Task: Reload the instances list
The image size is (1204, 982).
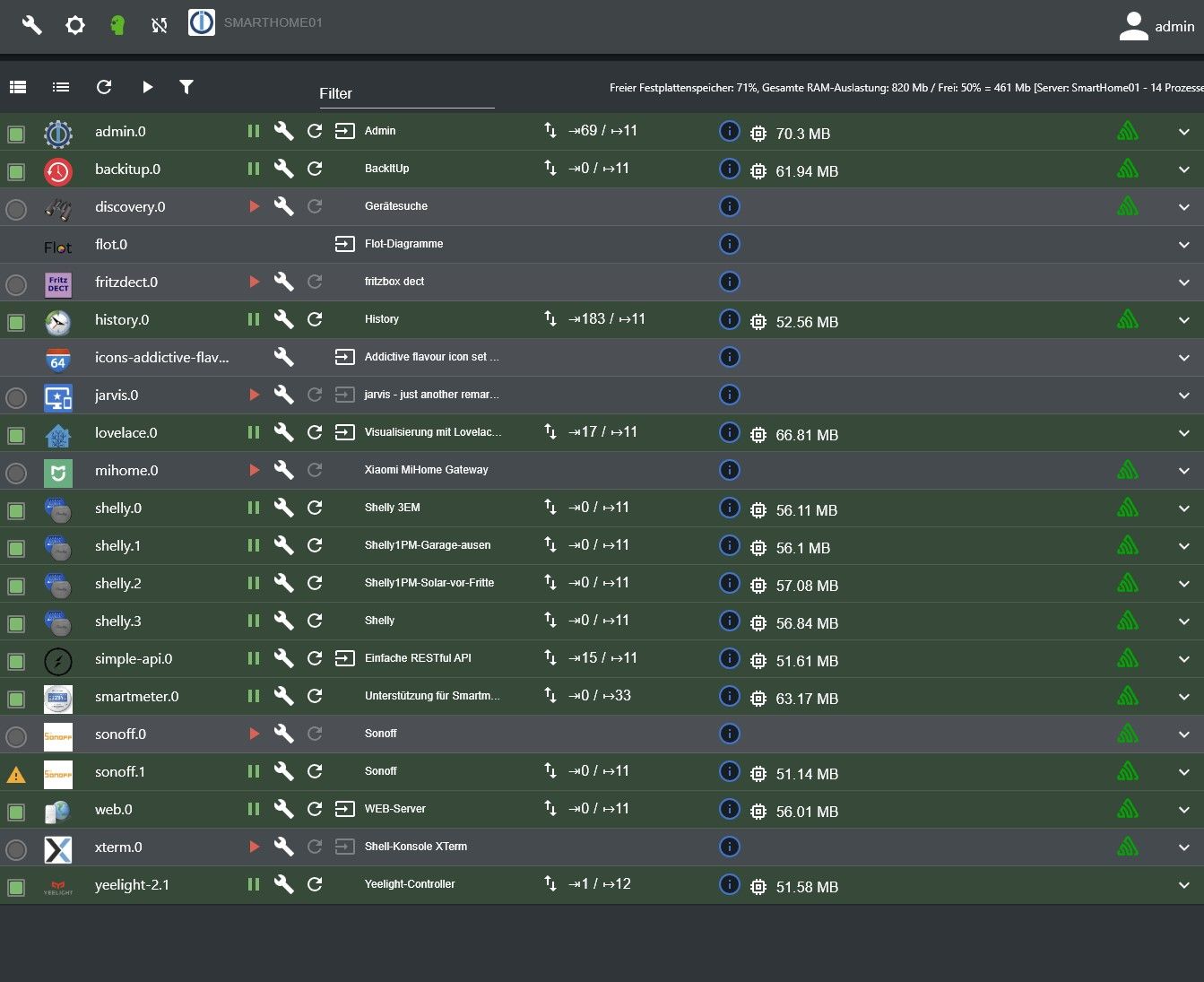Action: [104, 87]
